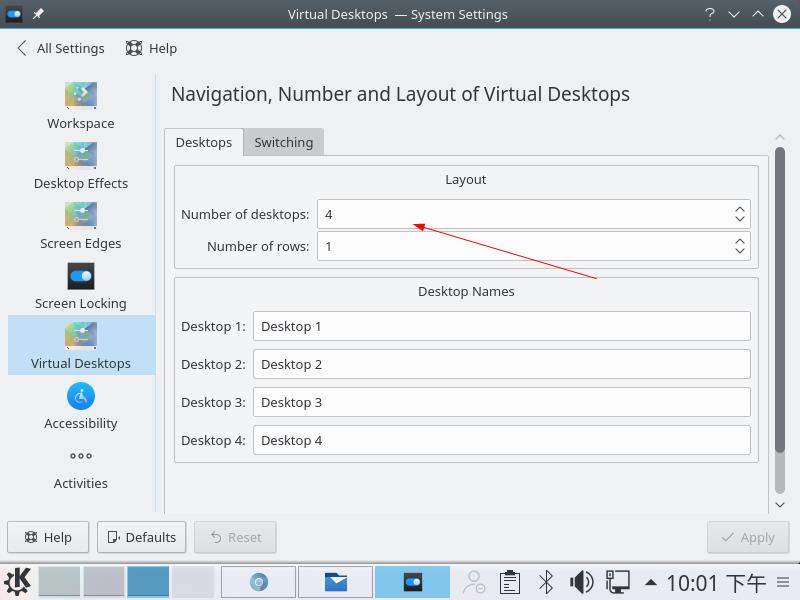Open Desktop Effects in the sidebar
This screenshot has width=800, height=600.
tap(81, 166)
